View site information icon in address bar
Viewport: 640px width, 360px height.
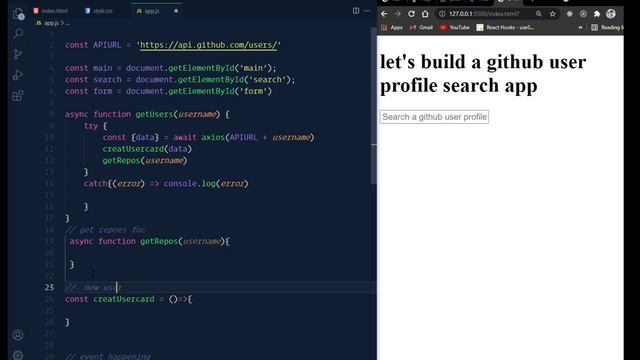pyautogui.click(x=442, y=14)
